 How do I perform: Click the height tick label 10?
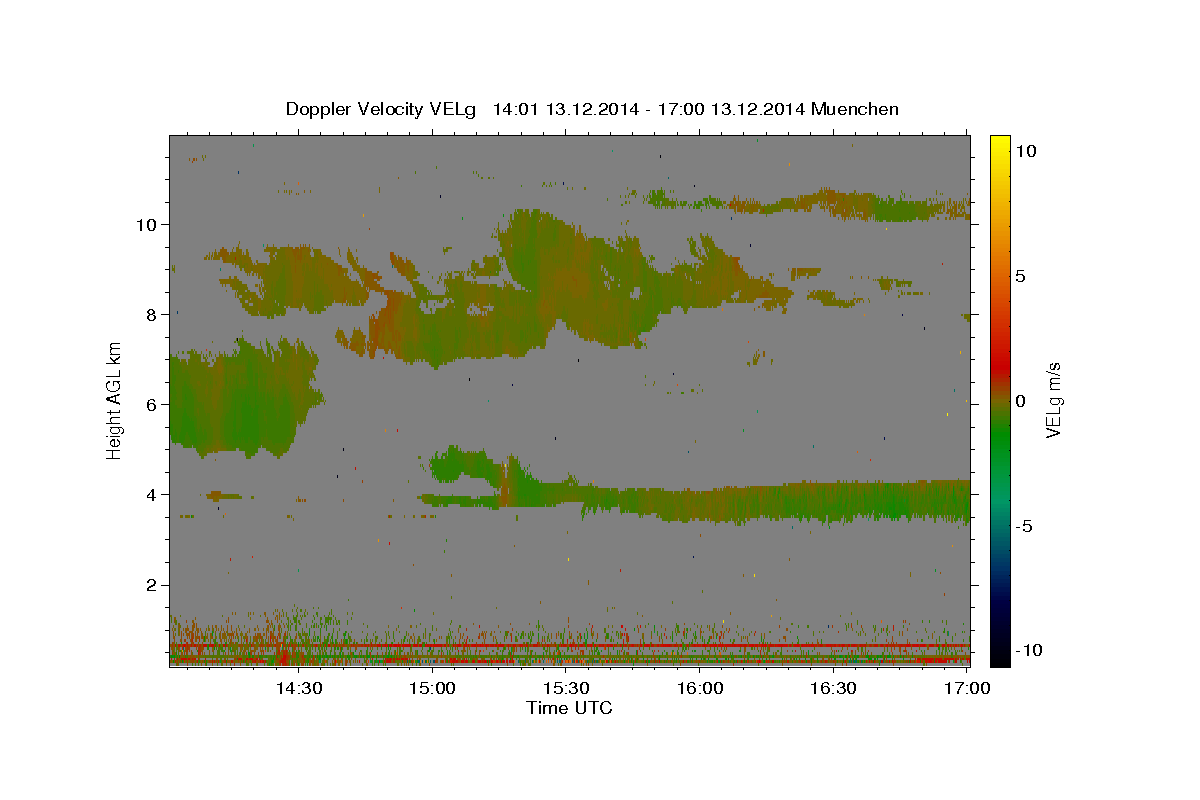point(148,225)
